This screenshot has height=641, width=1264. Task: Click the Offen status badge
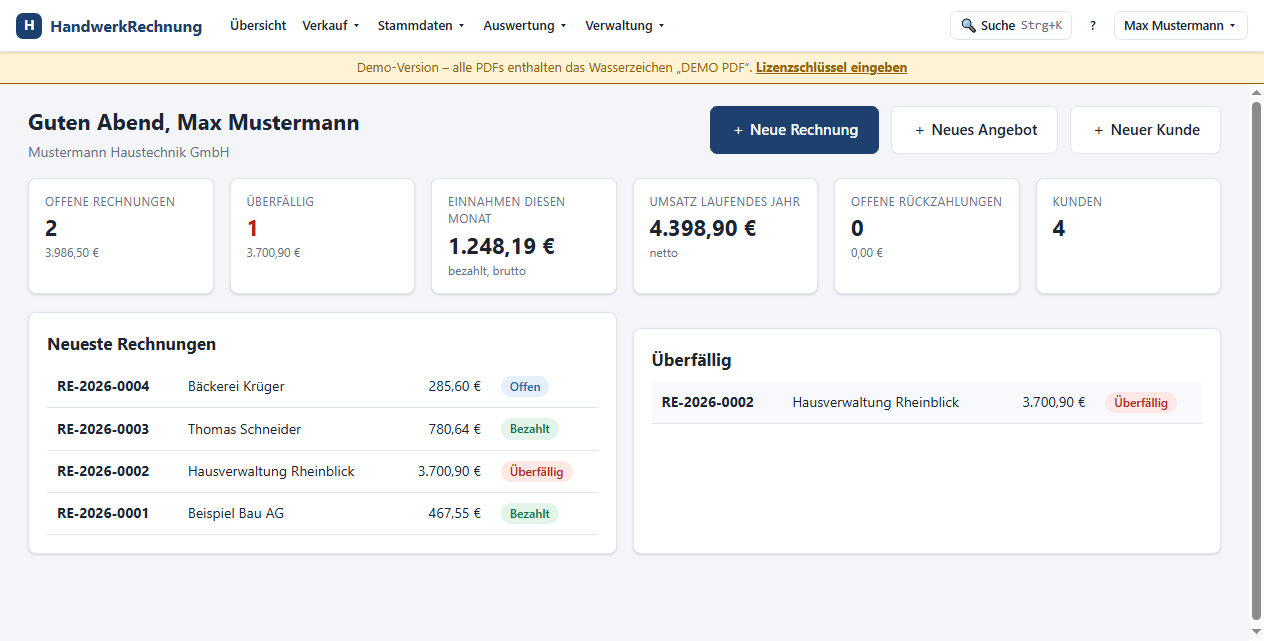(x=525, y=387)
